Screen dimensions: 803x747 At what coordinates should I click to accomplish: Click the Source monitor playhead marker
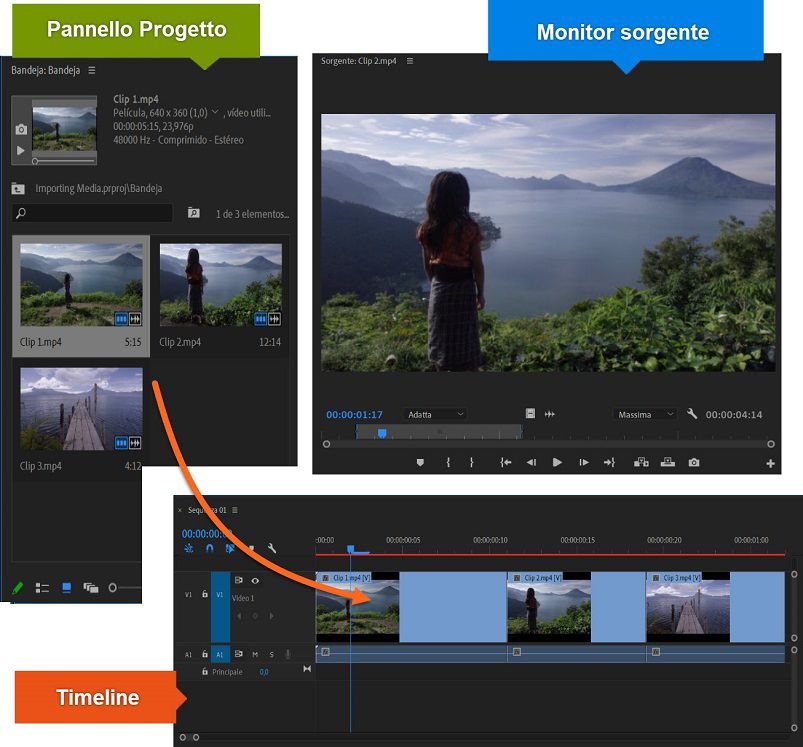[x=382, y=433]
